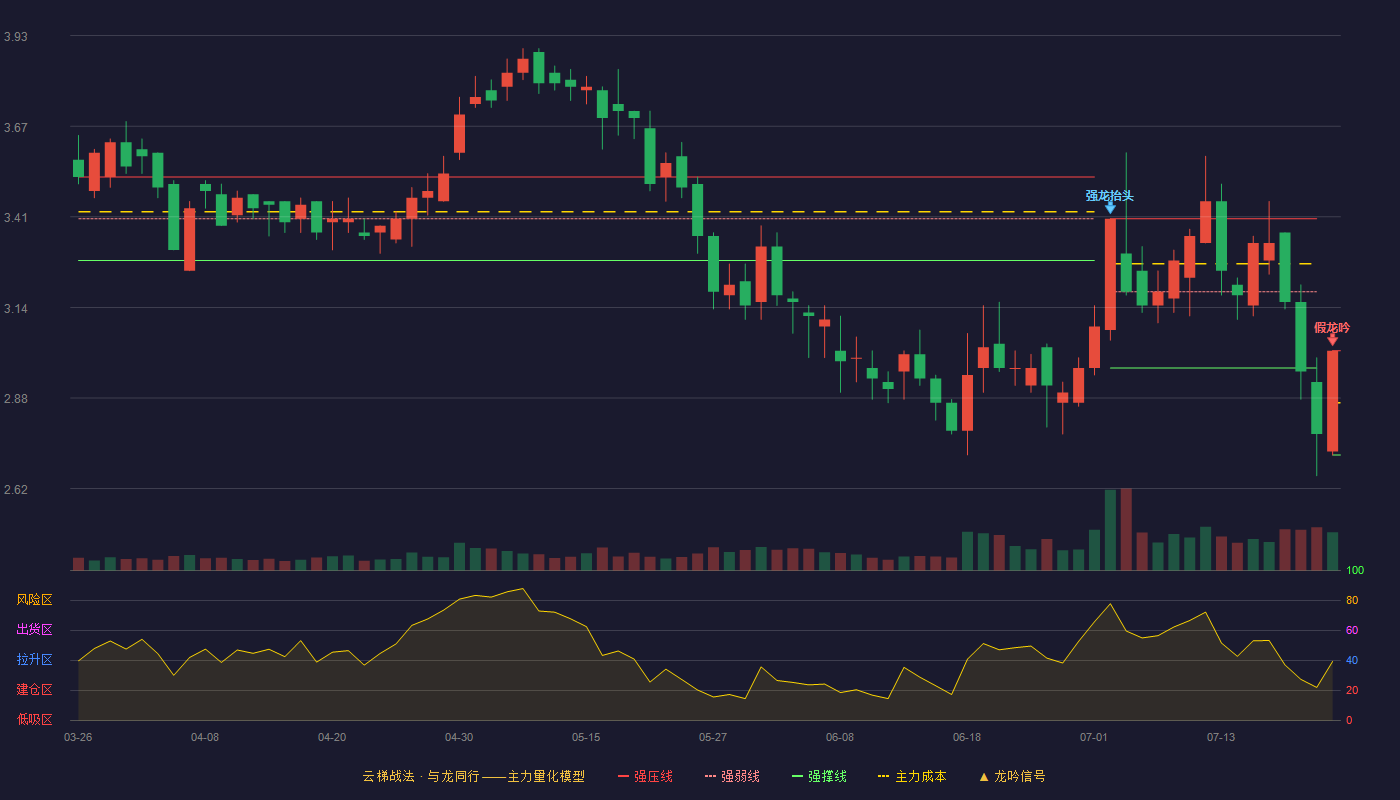Click the 06-18 date label
This screenshot has height=800, width=1400.
click(x=967, y=737)
